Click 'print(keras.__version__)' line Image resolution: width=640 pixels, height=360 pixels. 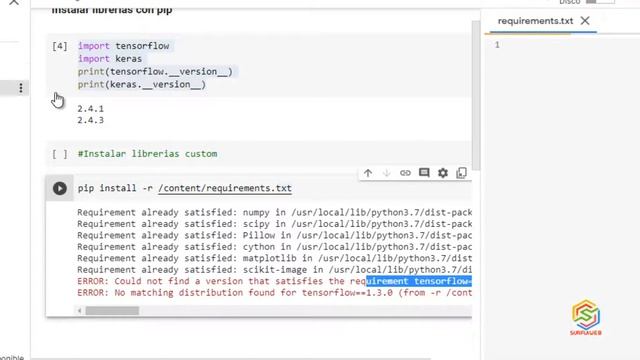coord(142,84)
